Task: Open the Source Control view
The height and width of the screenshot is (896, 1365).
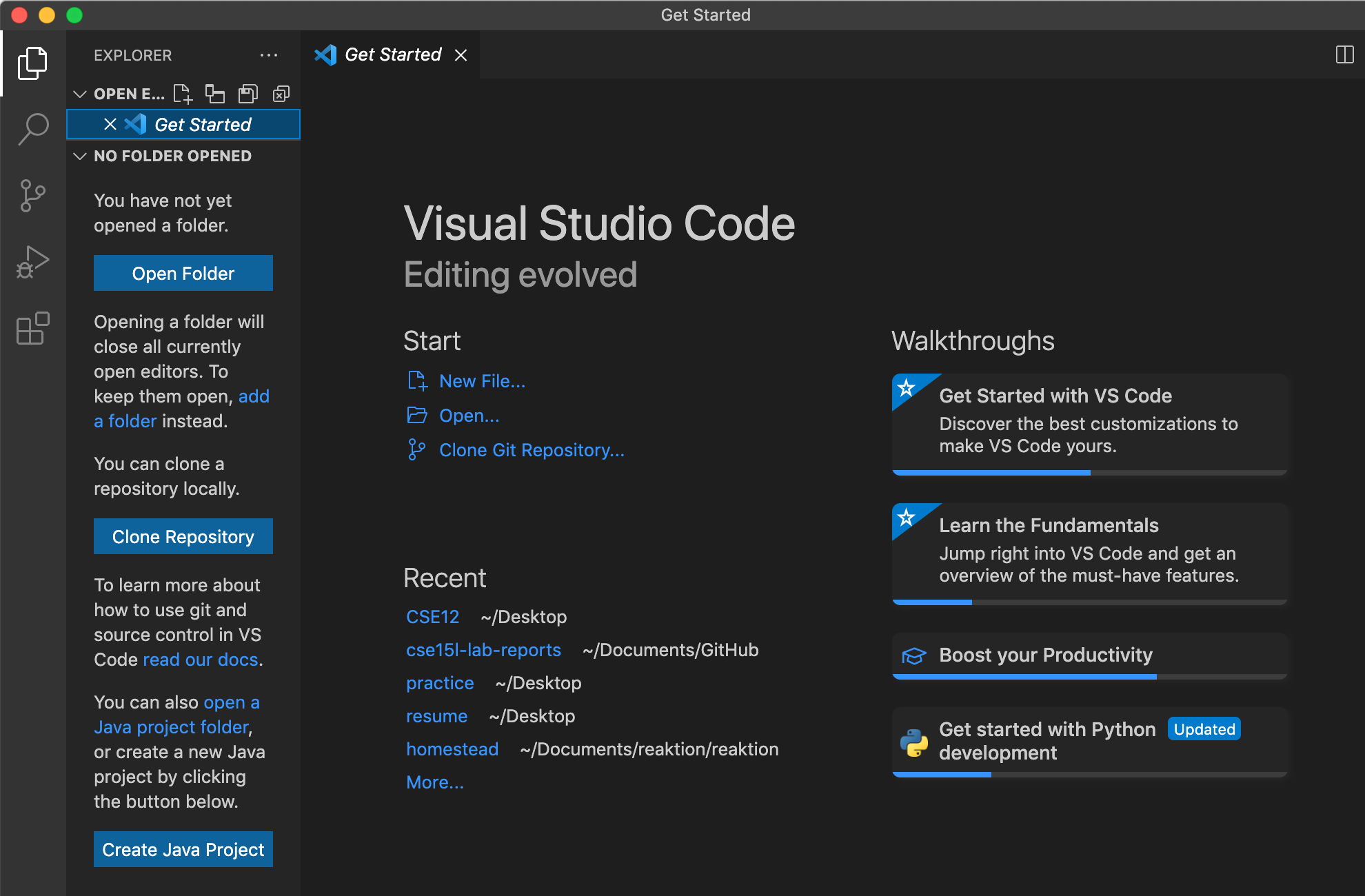Action: [32, 196]
